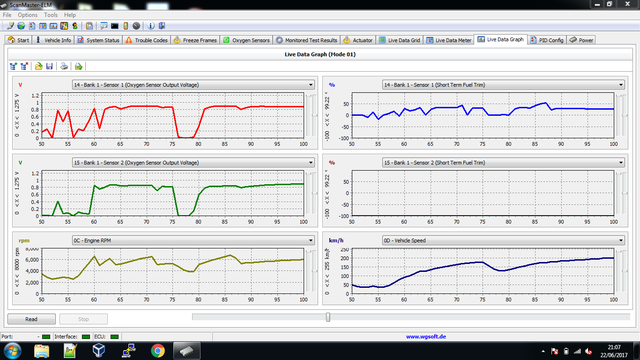
Task: Switch to the Live Data Grid tab
Action: click(x=400, y=40)
